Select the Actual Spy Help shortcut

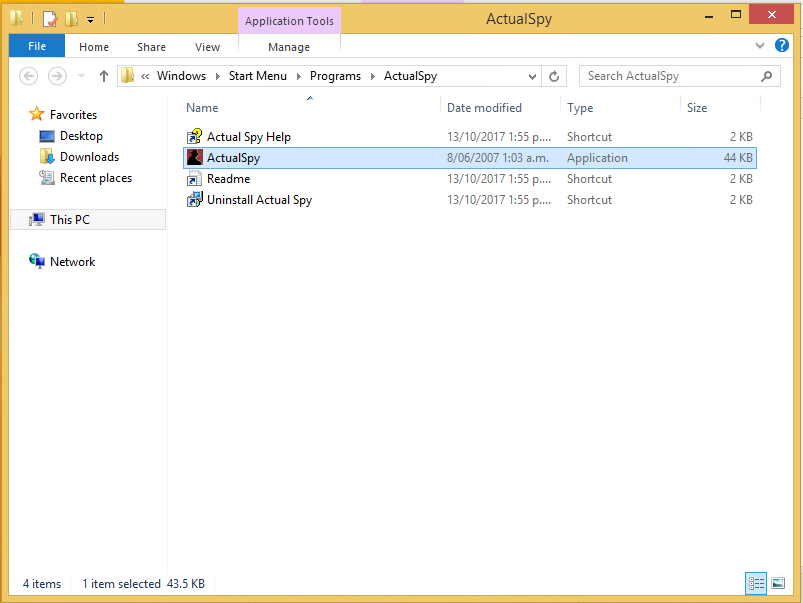248,137
